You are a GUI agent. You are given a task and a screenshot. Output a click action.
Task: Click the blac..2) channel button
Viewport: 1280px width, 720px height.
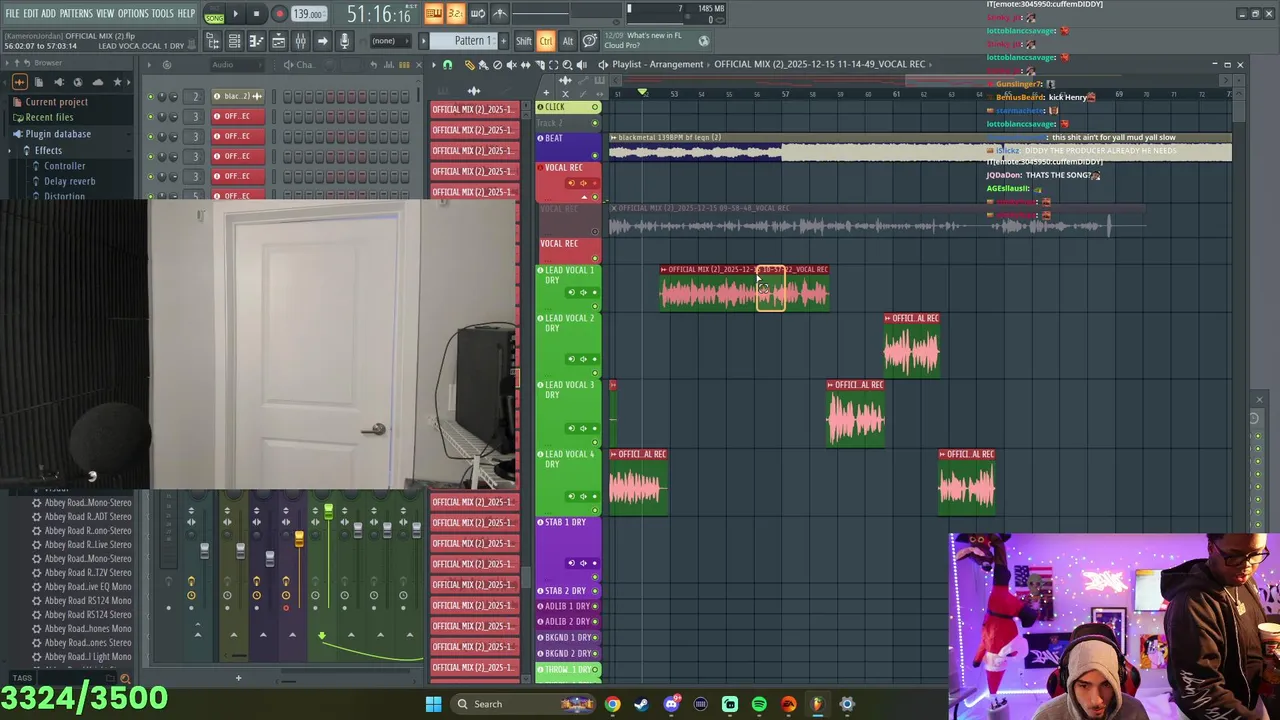237,96
